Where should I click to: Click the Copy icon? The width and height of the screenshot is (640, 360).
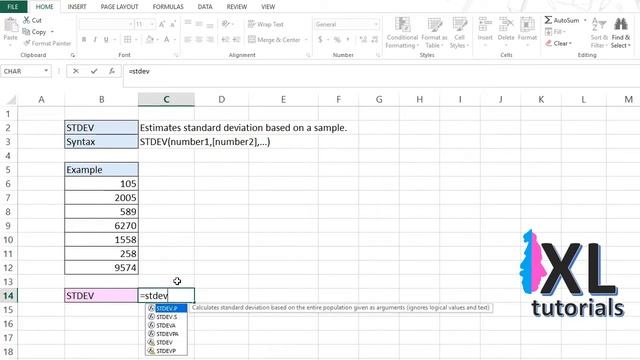click(26, 31)
